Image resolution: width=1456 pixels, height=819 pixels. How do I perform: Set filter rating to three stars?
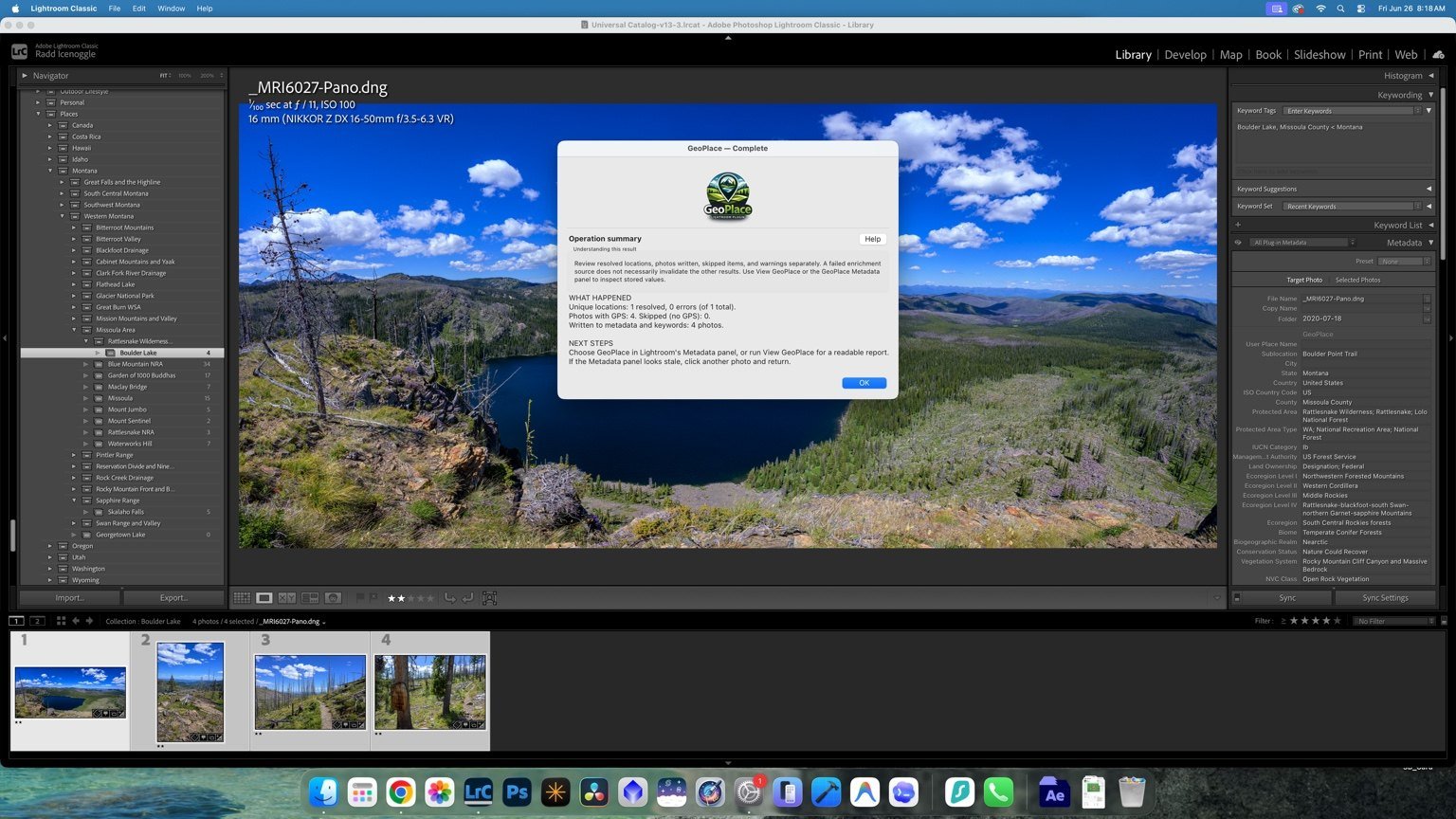pyautogui.click(x=1316, y=621)
